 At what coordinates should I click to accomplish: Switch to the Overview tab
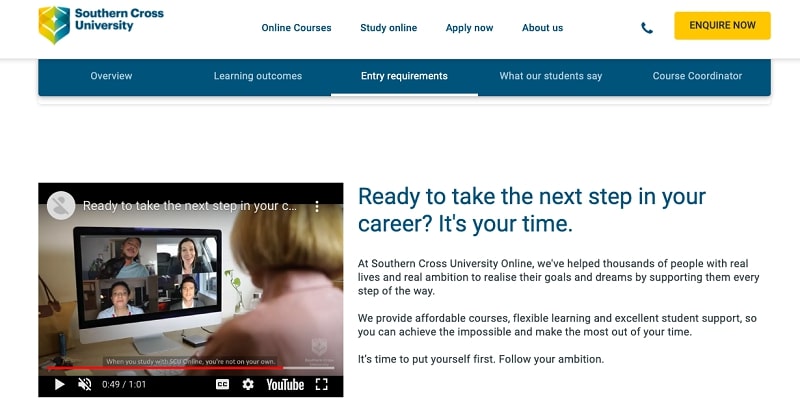click(x=111, y=76)
